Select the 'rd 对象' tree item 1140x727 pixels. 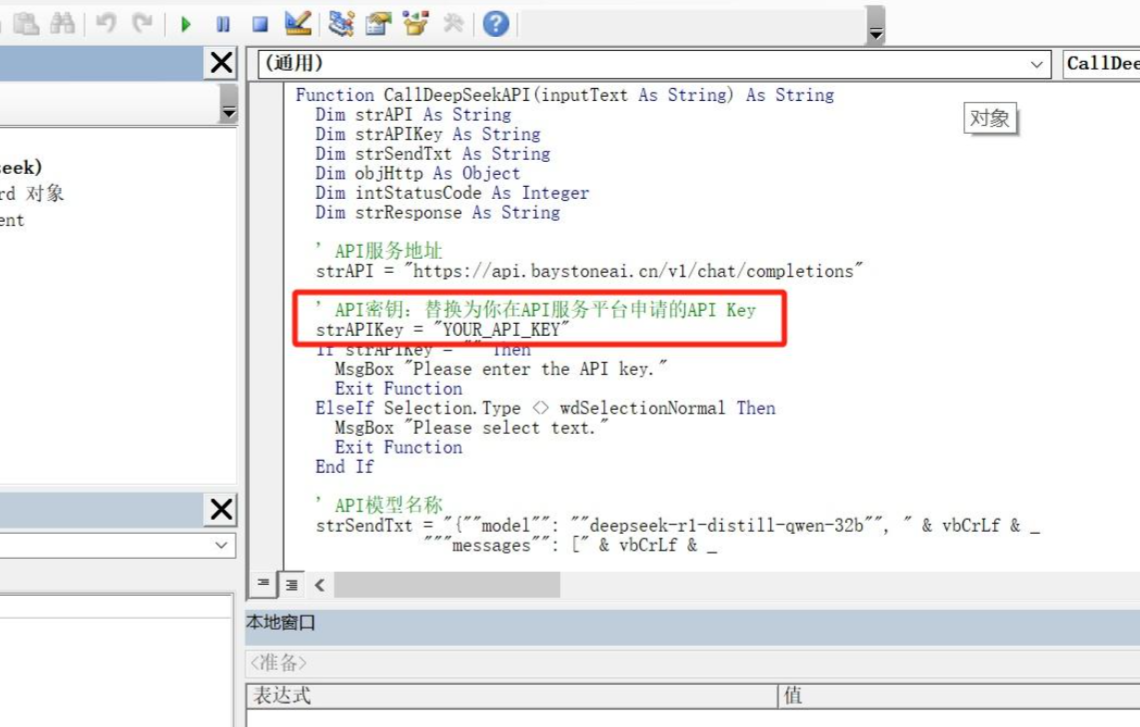[x=31, y=193]
